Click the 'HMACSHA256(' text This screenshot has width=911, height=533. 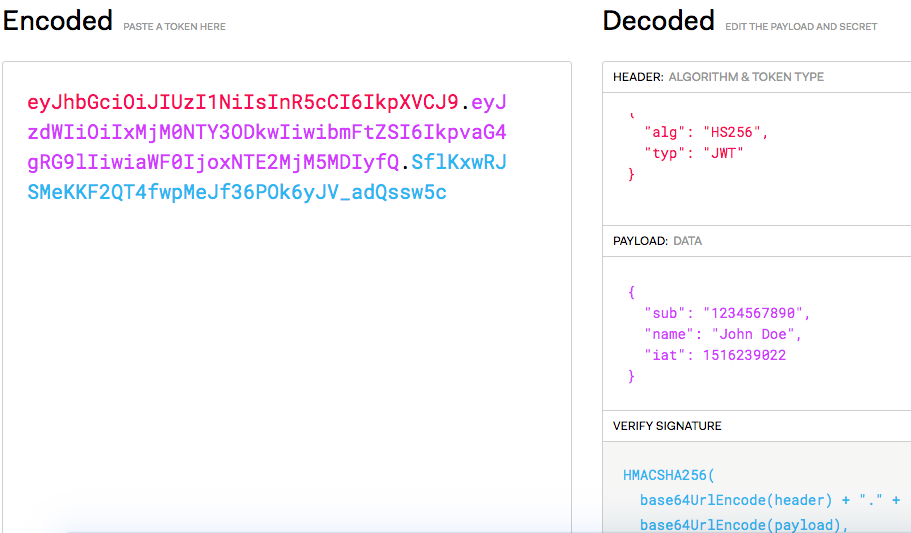pyautogui.click(x=669, y=475)
